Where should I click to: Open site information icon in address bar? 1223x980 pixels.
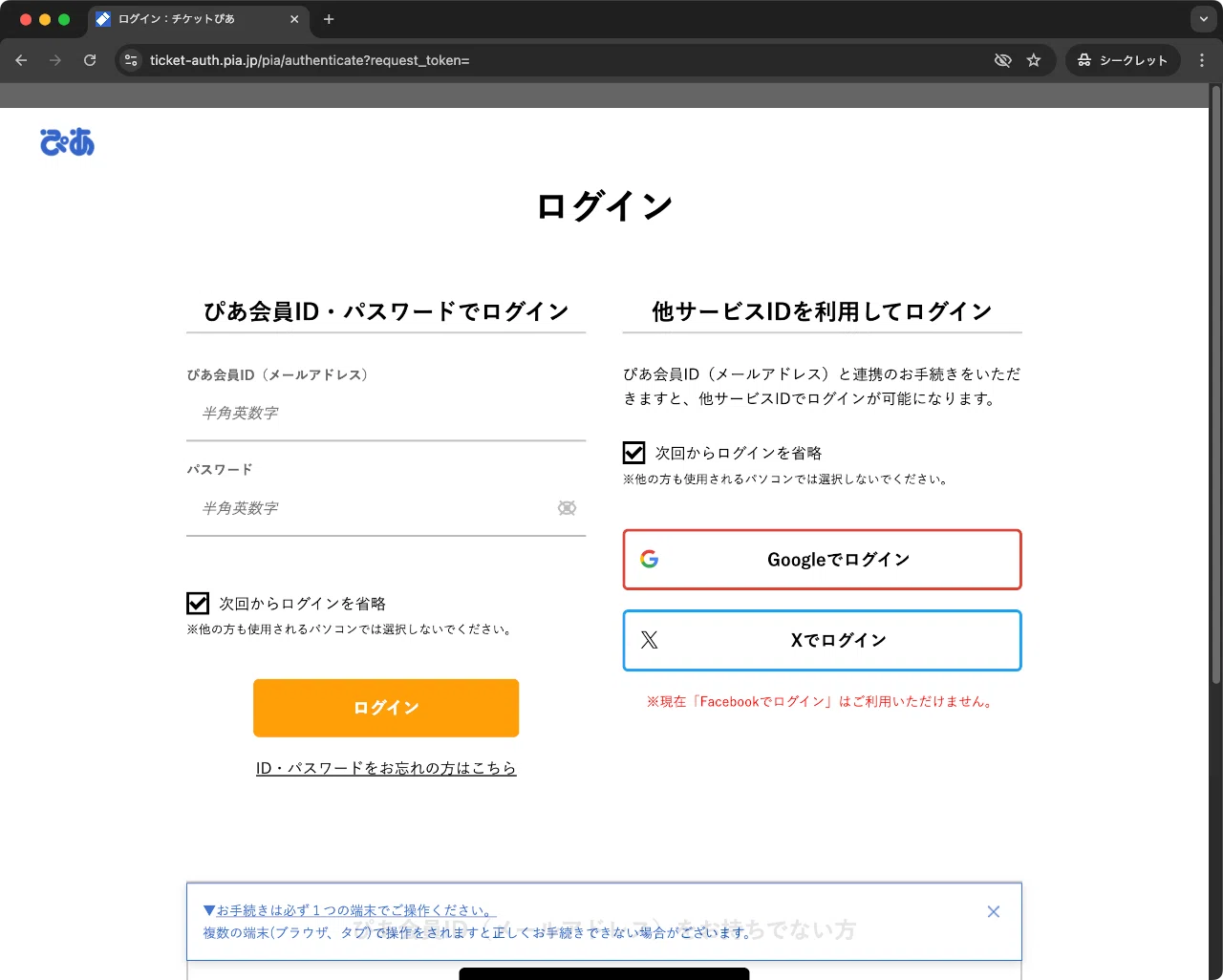coord(132,60)
